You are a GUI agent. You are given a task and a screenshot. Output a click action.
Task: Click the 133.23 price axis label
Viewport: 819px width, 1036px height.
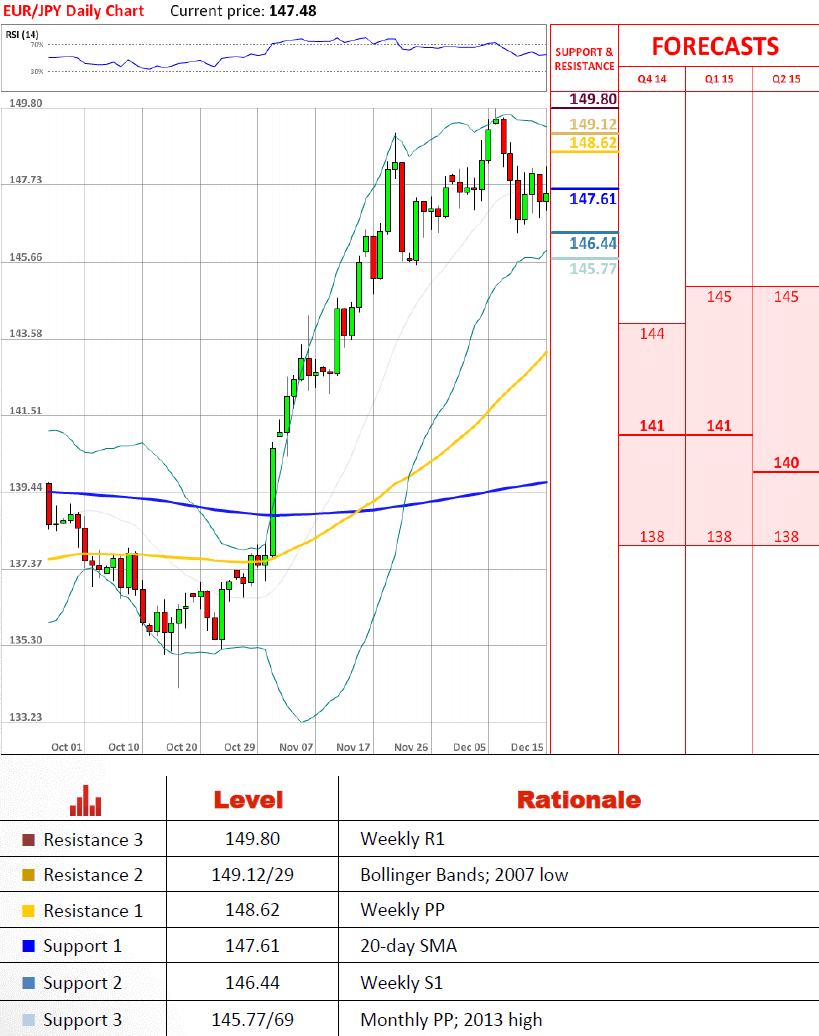pyautogui.click(x=26, y=717)
